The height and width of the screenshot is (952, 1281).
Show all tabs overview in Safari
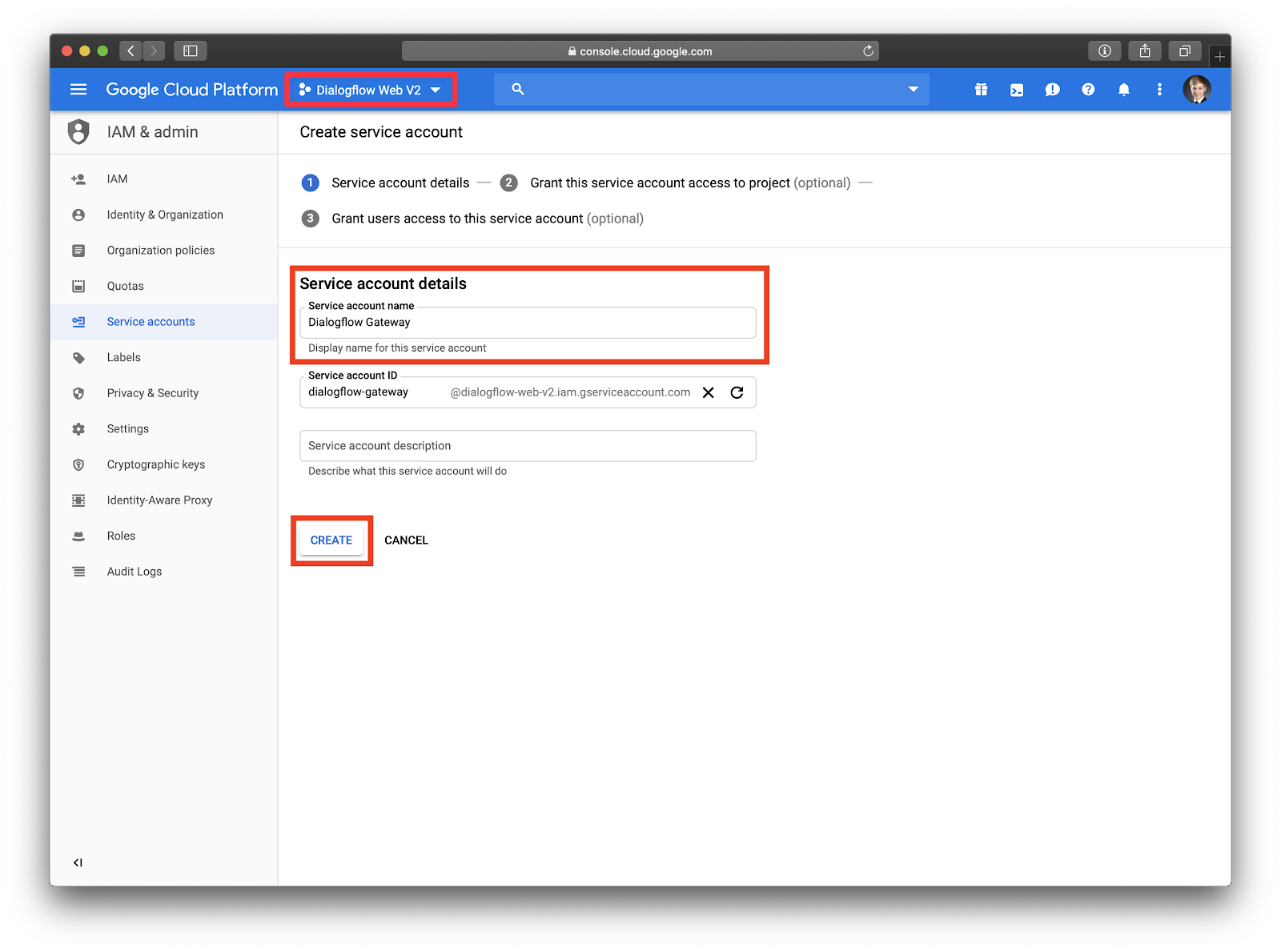tap(1185, 51)
